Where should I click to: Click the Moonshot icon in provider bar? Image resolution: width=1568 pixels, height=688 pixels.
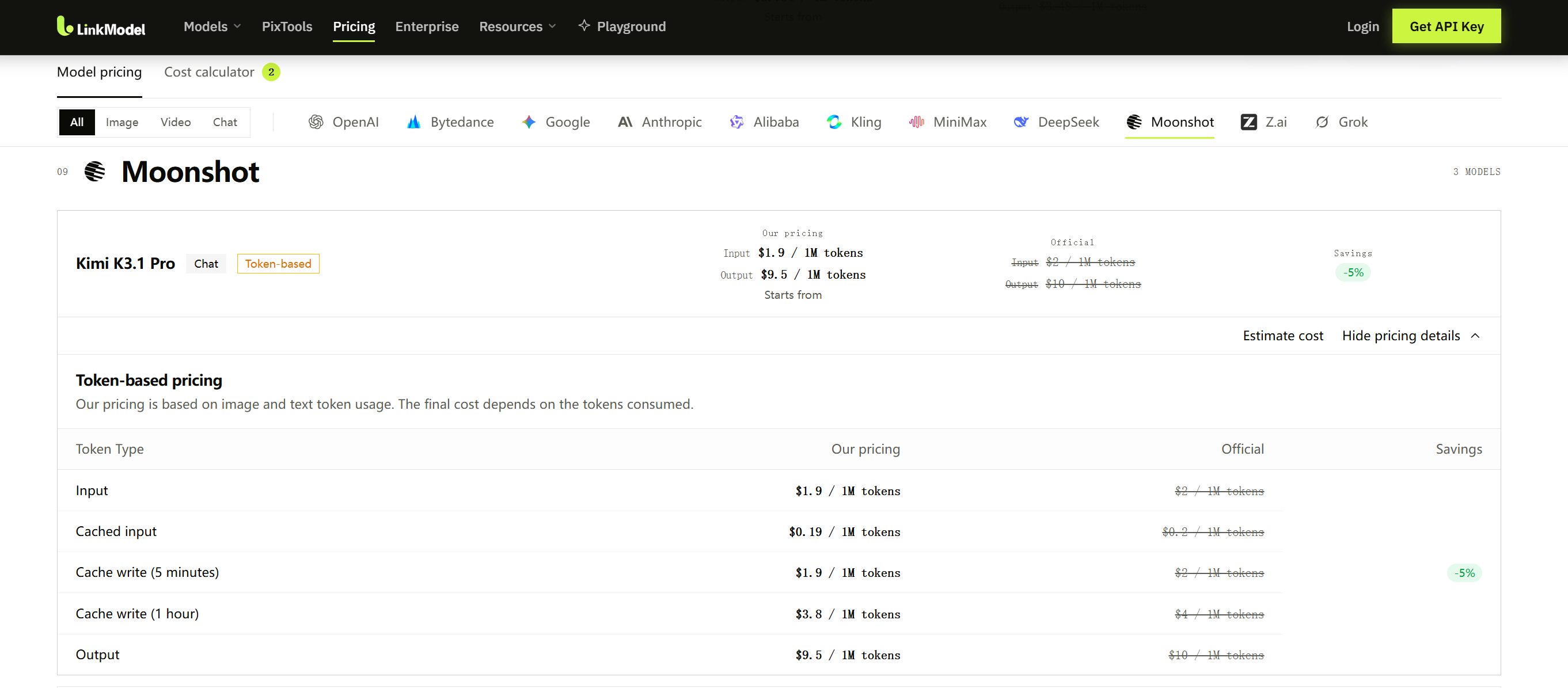[x=1134, y=122]
